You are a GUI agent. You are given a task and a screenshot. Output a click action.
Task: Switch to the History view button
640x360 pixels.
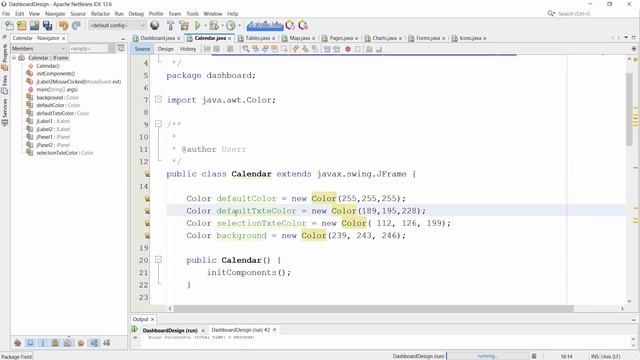(188, 49)
